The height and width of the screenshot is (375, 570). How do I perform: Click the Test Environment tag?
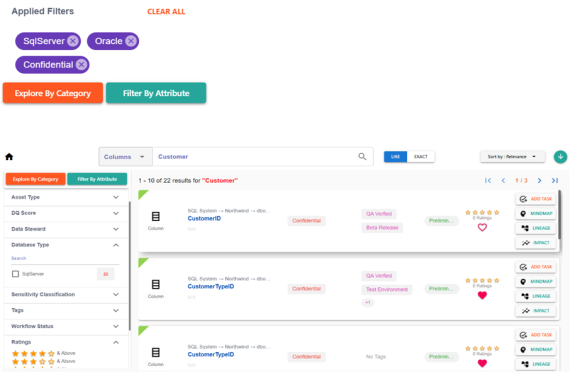387,289
